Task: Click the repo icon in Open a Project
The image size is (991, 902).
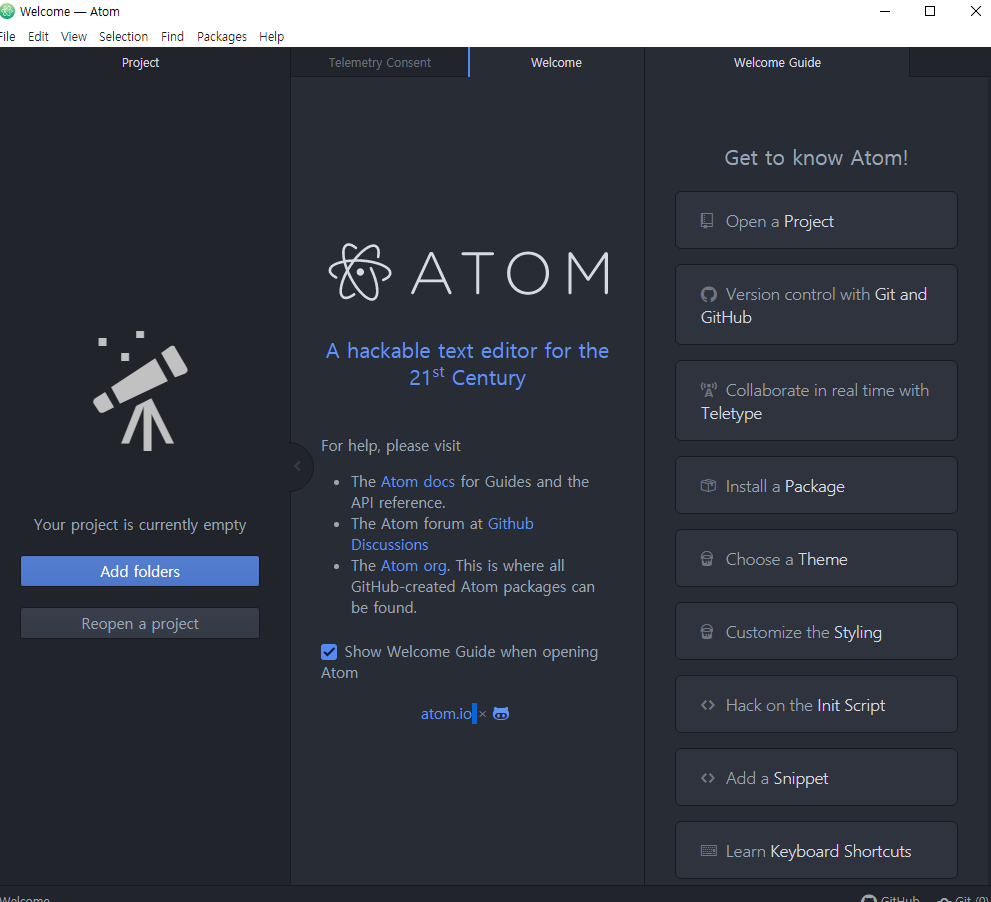Action: 707,221
